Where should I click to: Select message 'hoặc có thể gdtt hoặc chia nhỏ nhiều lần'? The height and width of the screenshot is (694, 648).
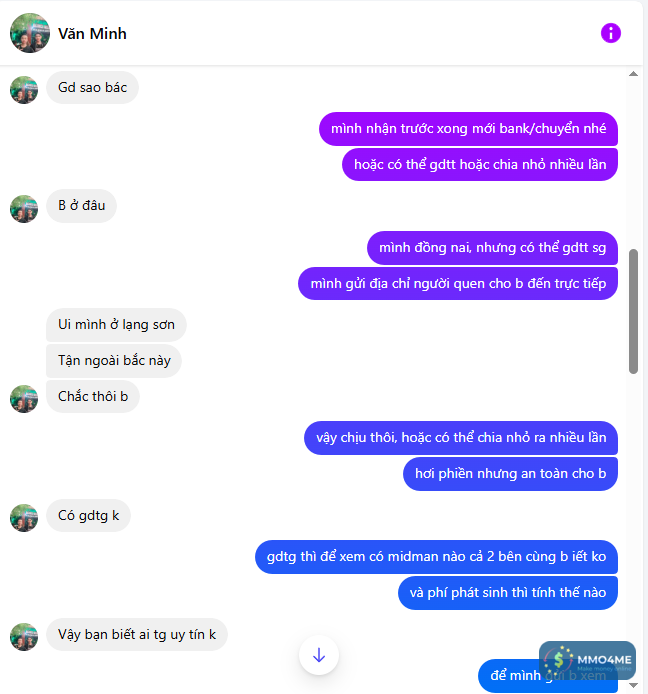[x=480, y=165]
